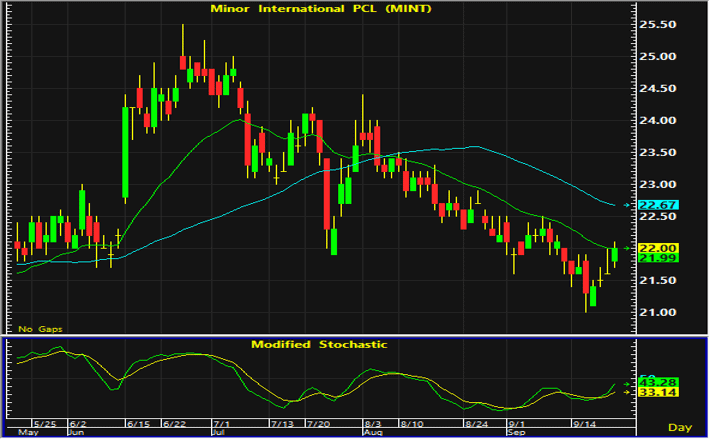
Task: Click the chart title Minor International PCL (MINT)
Action: click(321, 9)
